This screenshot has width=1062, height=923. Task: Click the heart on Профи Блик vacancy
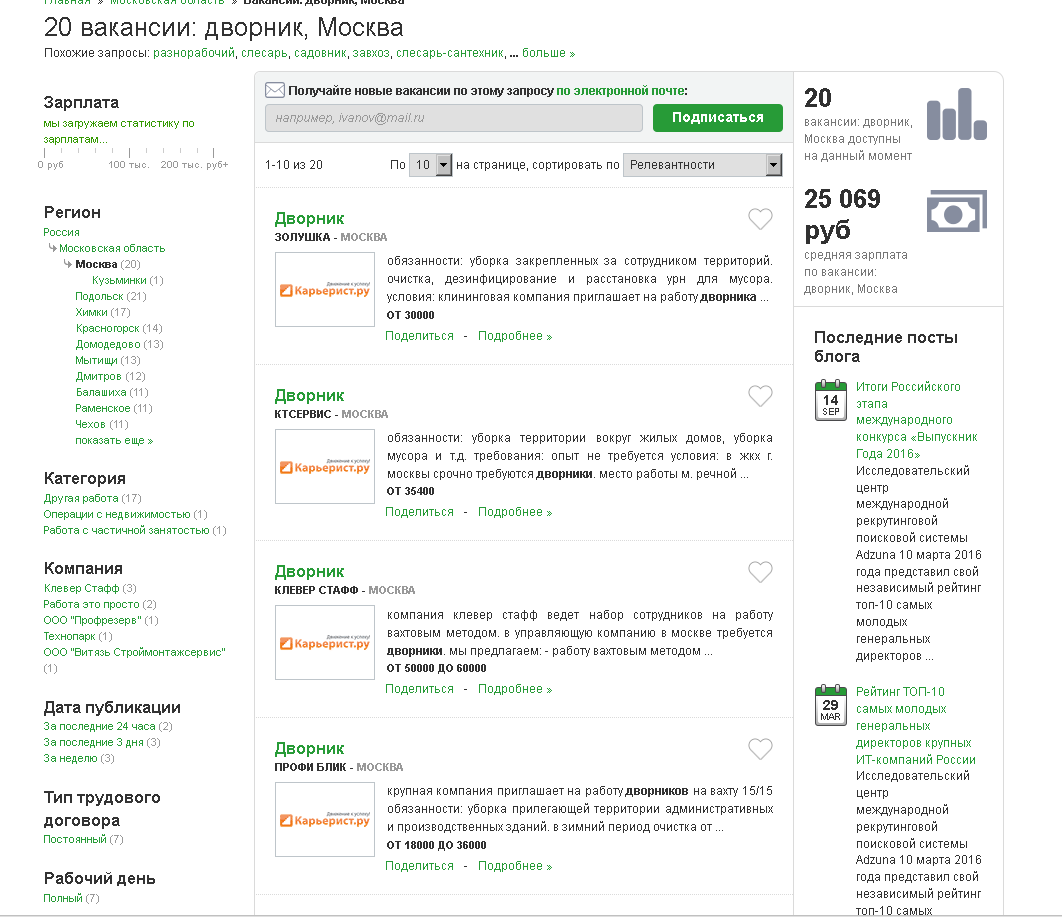coord(760,749)
